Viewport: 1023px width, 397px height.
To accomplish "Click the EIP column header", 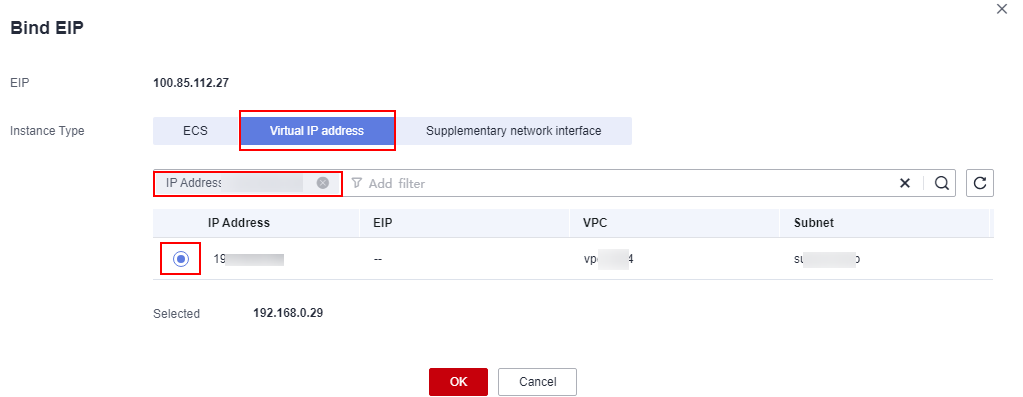I will point(382,223).
